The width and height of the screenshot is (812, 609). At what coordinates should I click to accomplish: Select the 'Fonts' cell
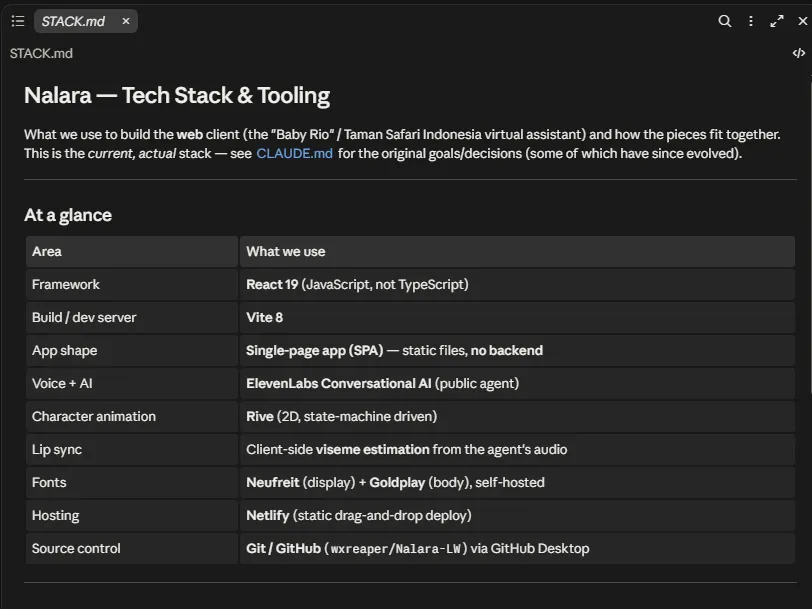tap(132, 482)
